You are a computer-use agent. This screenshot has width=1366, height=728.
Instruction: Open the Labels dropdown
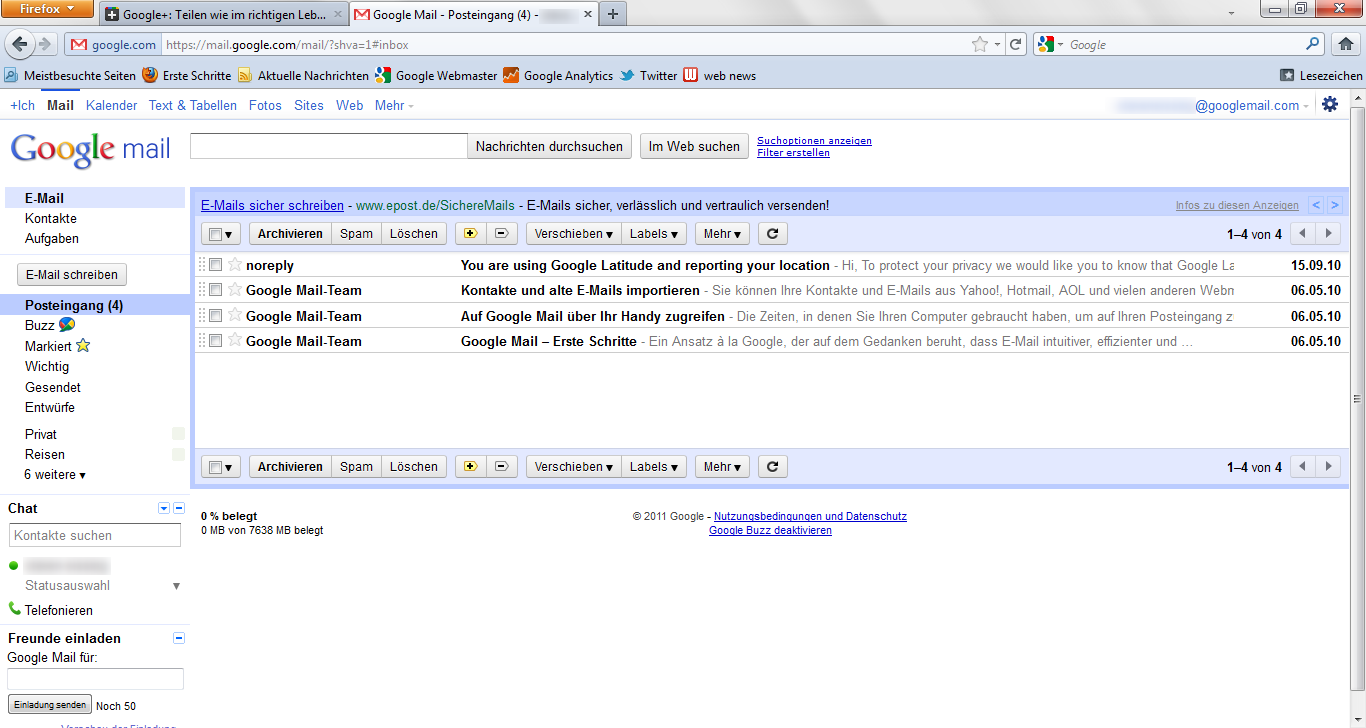point(654,233)
